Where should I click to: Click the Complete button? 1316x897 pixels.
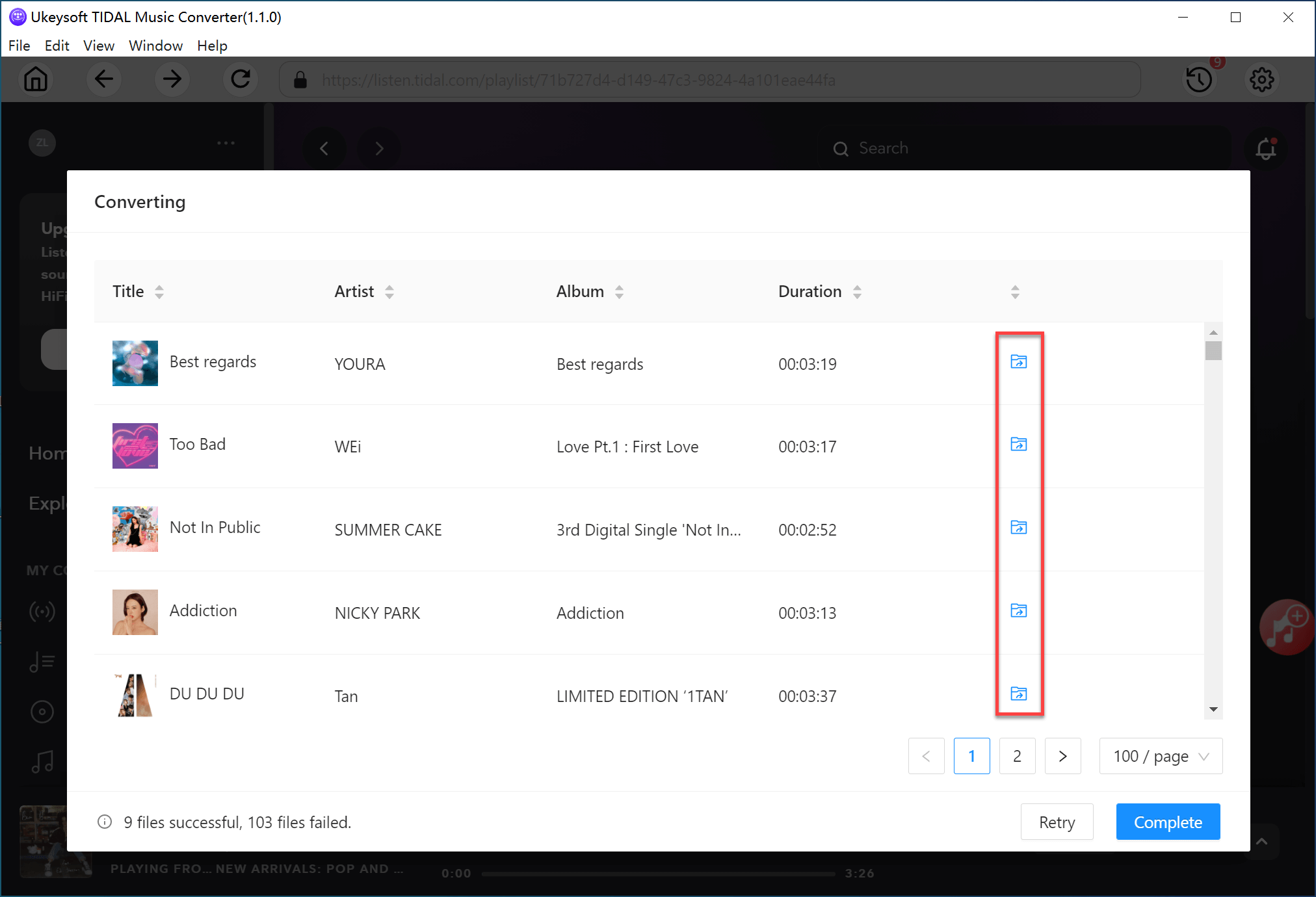coord(1167,822)
